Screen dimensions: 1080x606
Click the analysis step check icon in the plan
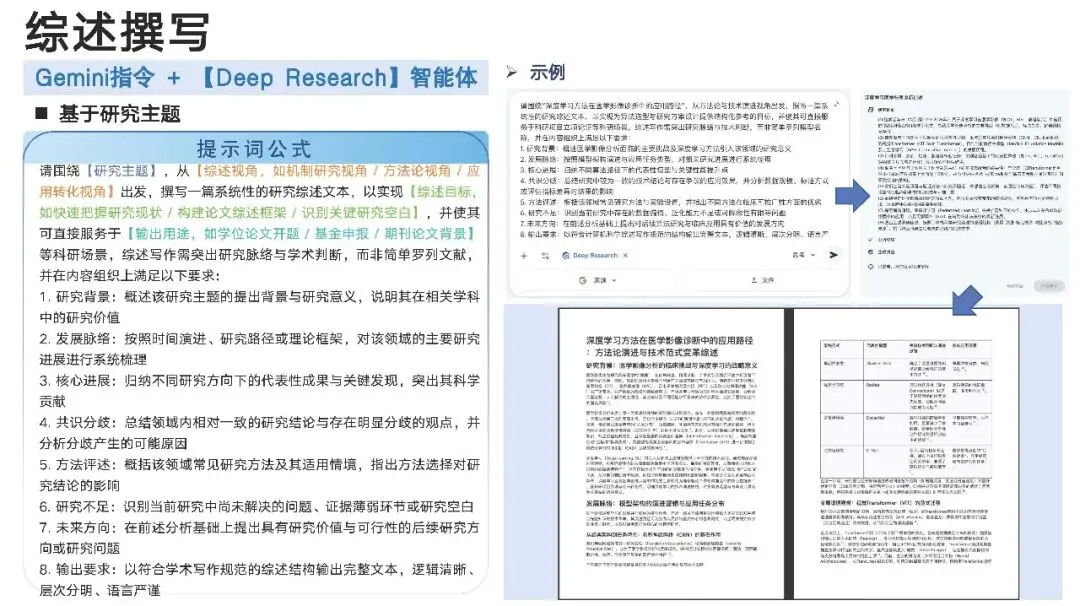click(870, 239)
